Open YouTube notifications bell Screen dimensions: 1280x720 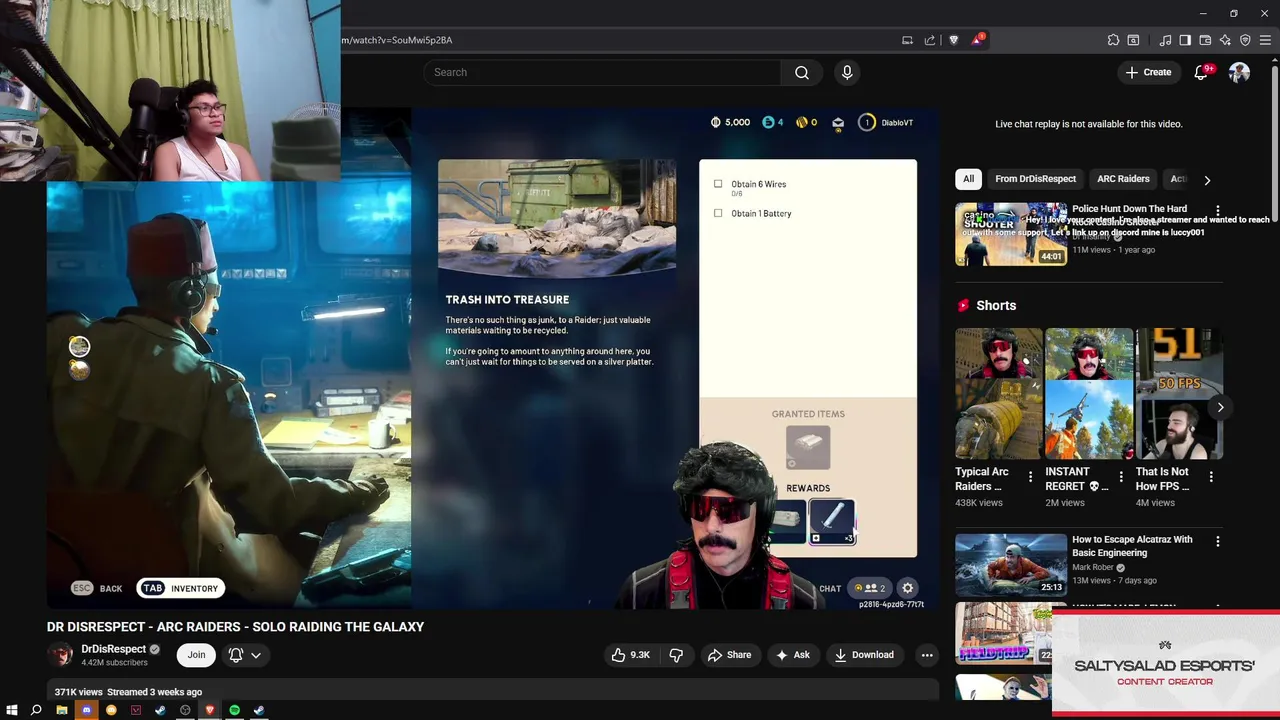(1202, 72)
